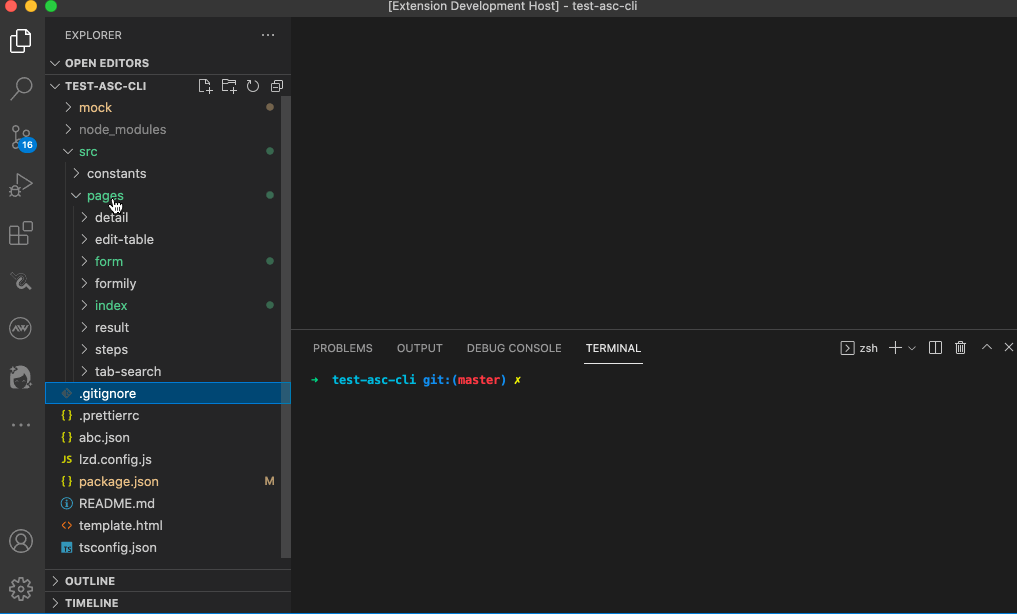Expand the constants folder
Screen dimensions: 1017x614
click(x=163, y=174)
